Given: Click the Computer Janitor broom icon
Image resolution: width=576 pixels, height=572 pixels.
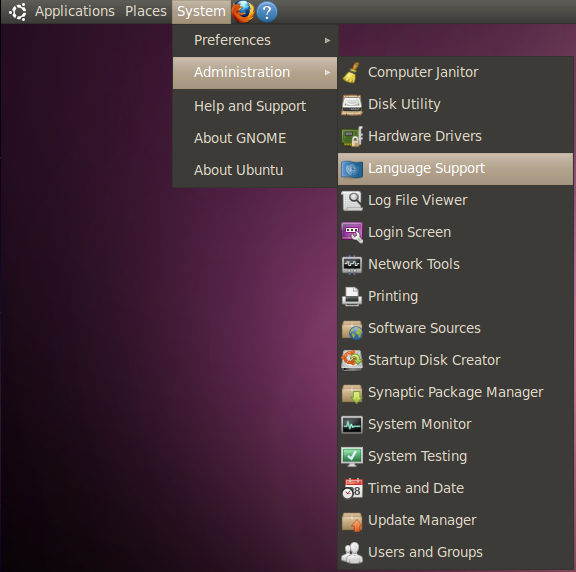Looking at the screenshot, I should [x=352, y=73].
